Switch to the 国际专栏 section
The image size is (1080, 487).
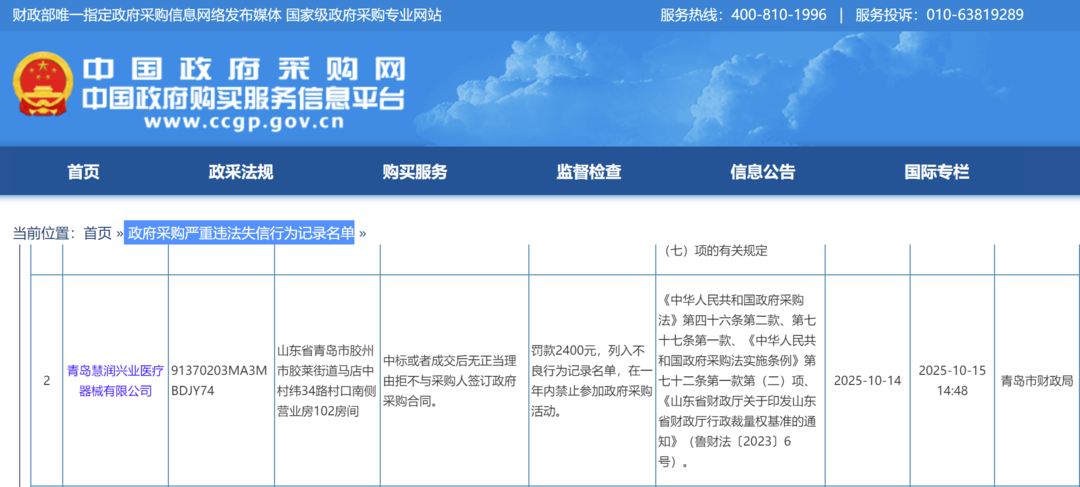point(936,172)
